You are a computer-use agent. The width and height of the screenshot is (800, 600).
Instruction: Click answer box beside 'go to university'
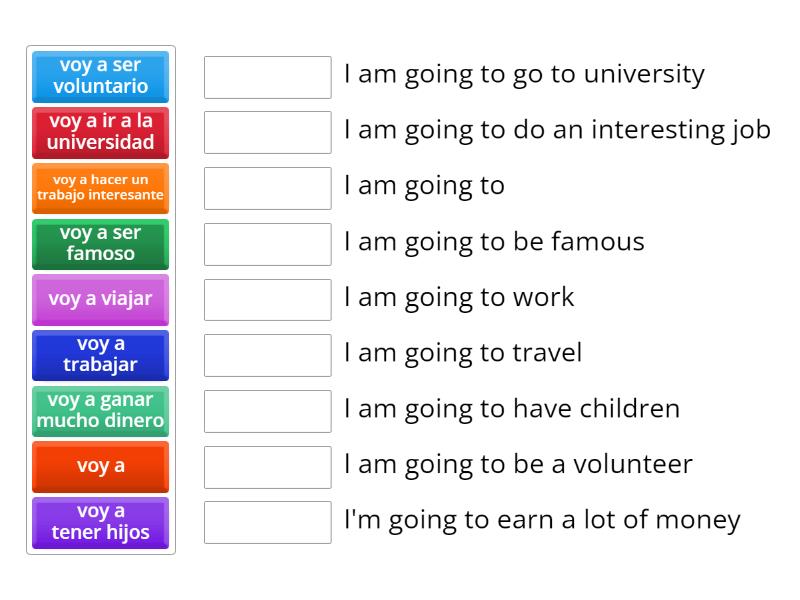click(x=267, y=77)
